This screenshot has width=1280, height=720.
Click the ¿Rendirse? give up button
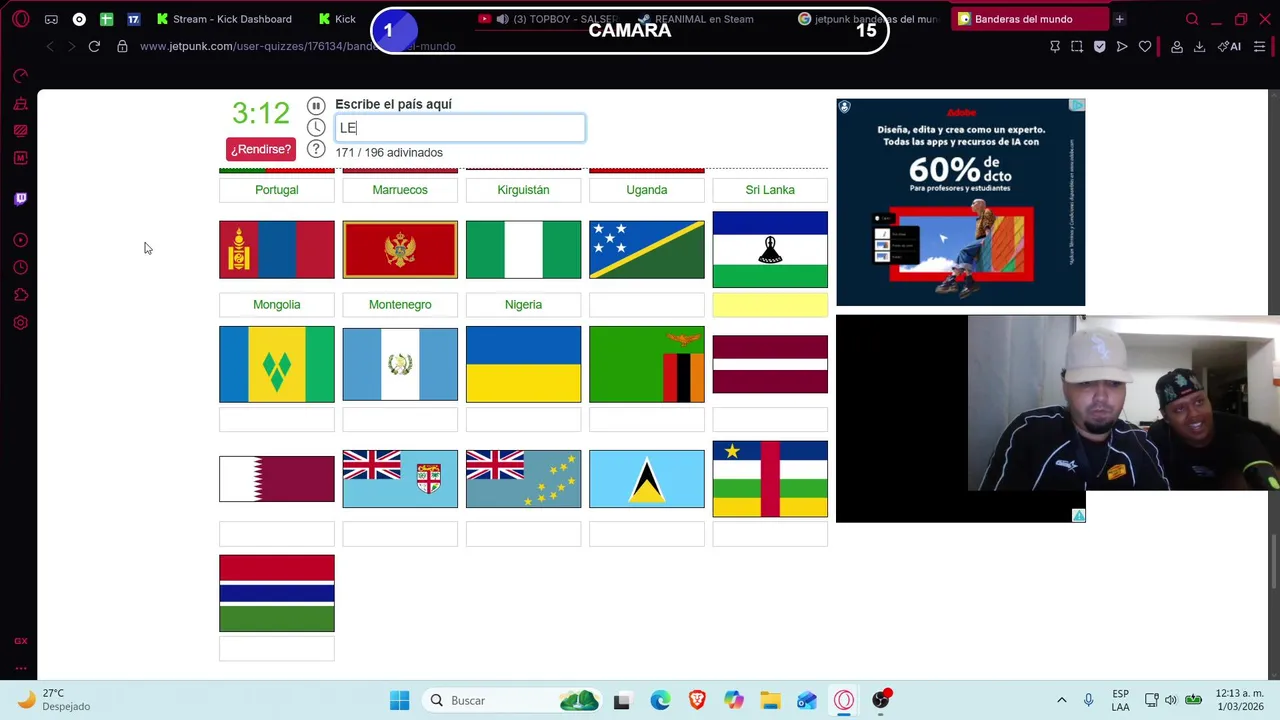point(261,149)
